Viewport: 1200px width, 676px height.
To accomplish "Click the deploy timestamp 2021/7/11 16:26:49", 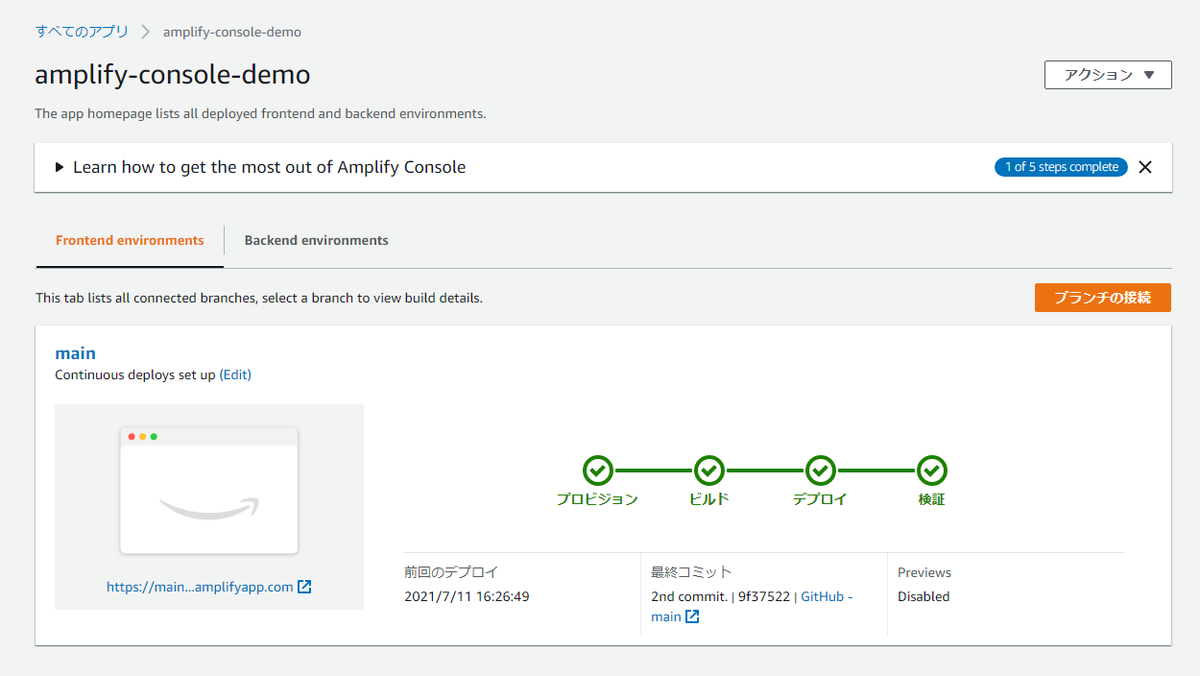I will point(467,596).
